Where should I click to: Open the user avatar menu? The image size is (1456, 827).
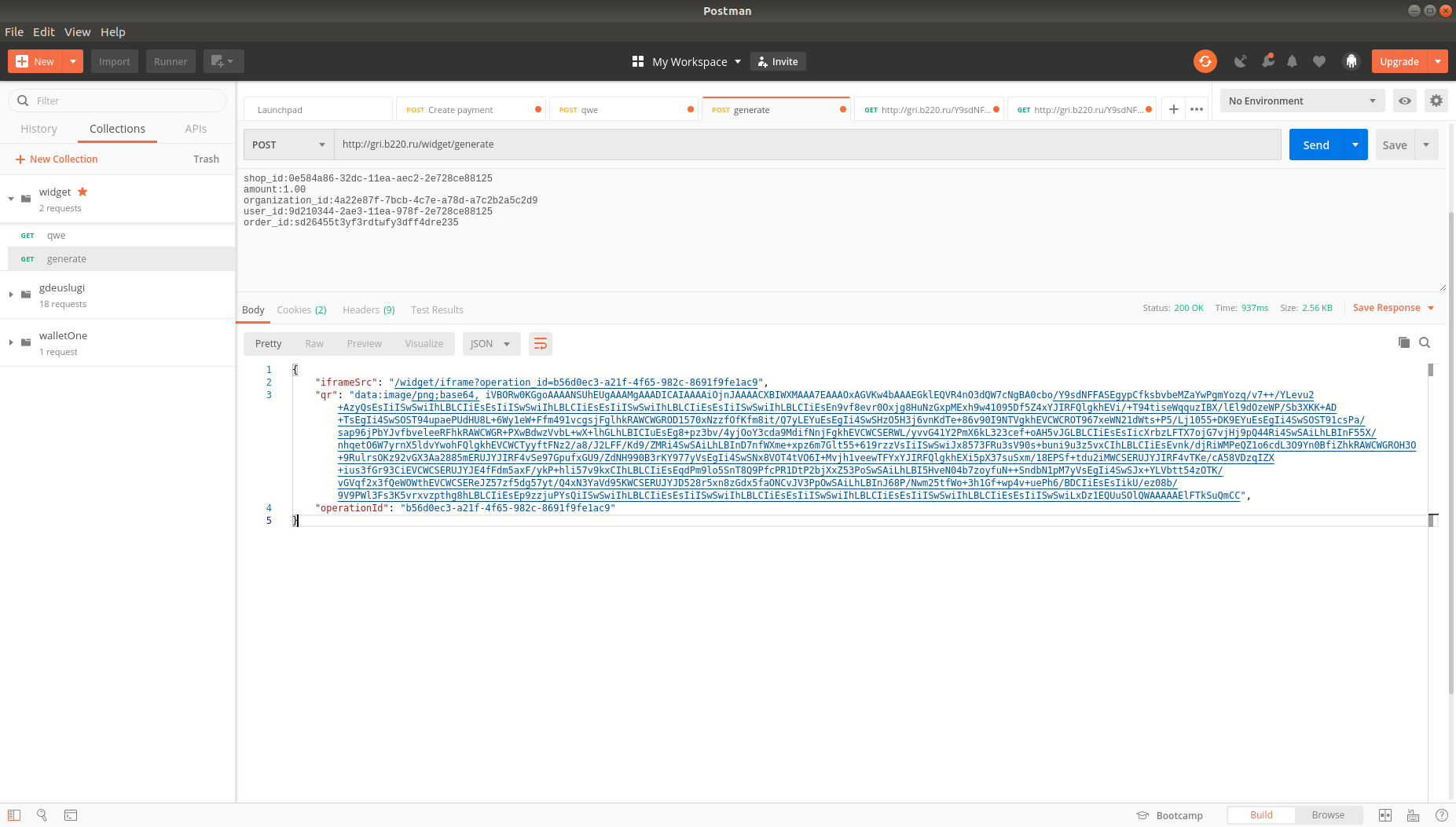pyautogui.click(x=1351, y=61)
